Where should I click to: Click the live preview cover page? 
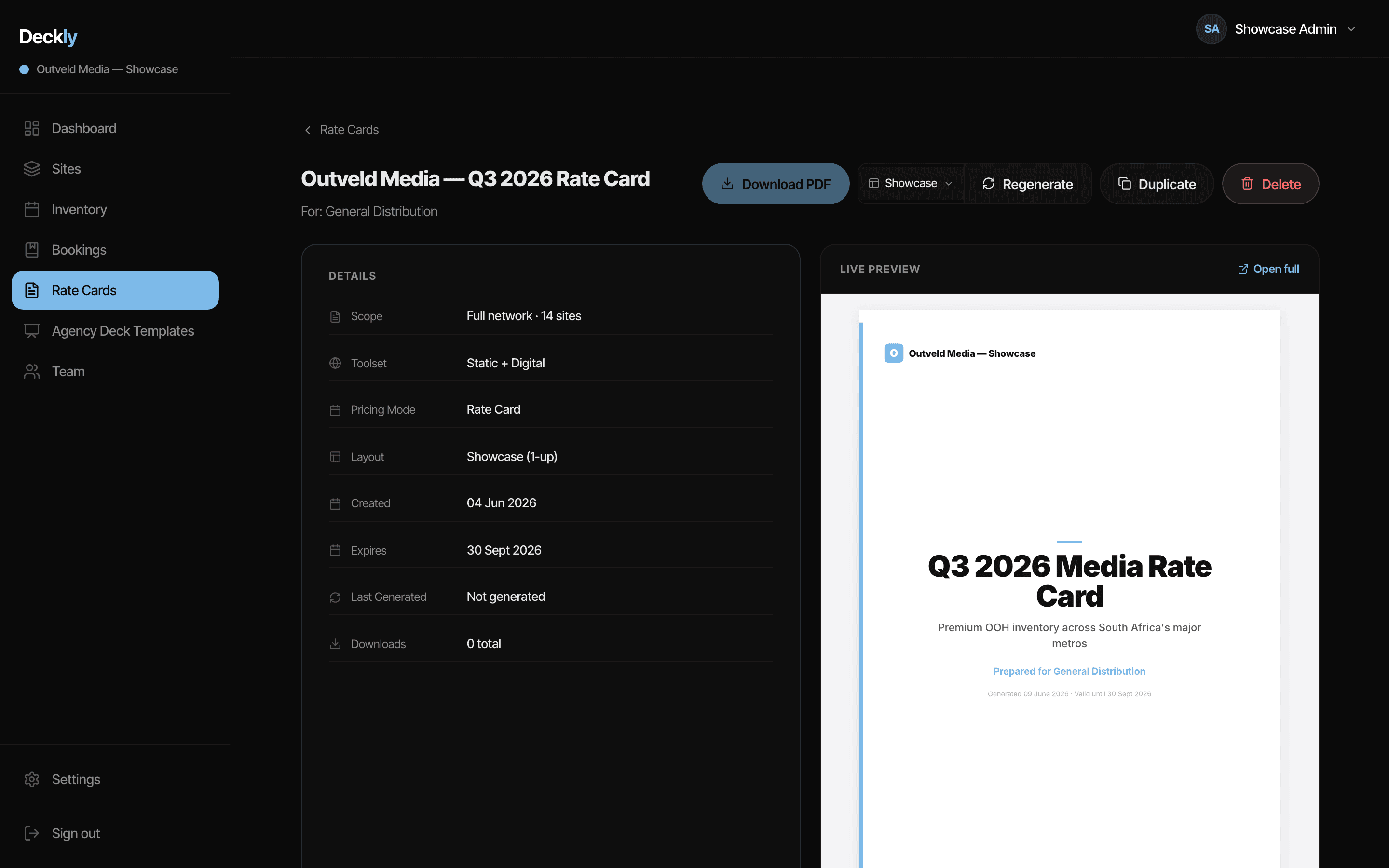pos(1069,588)
